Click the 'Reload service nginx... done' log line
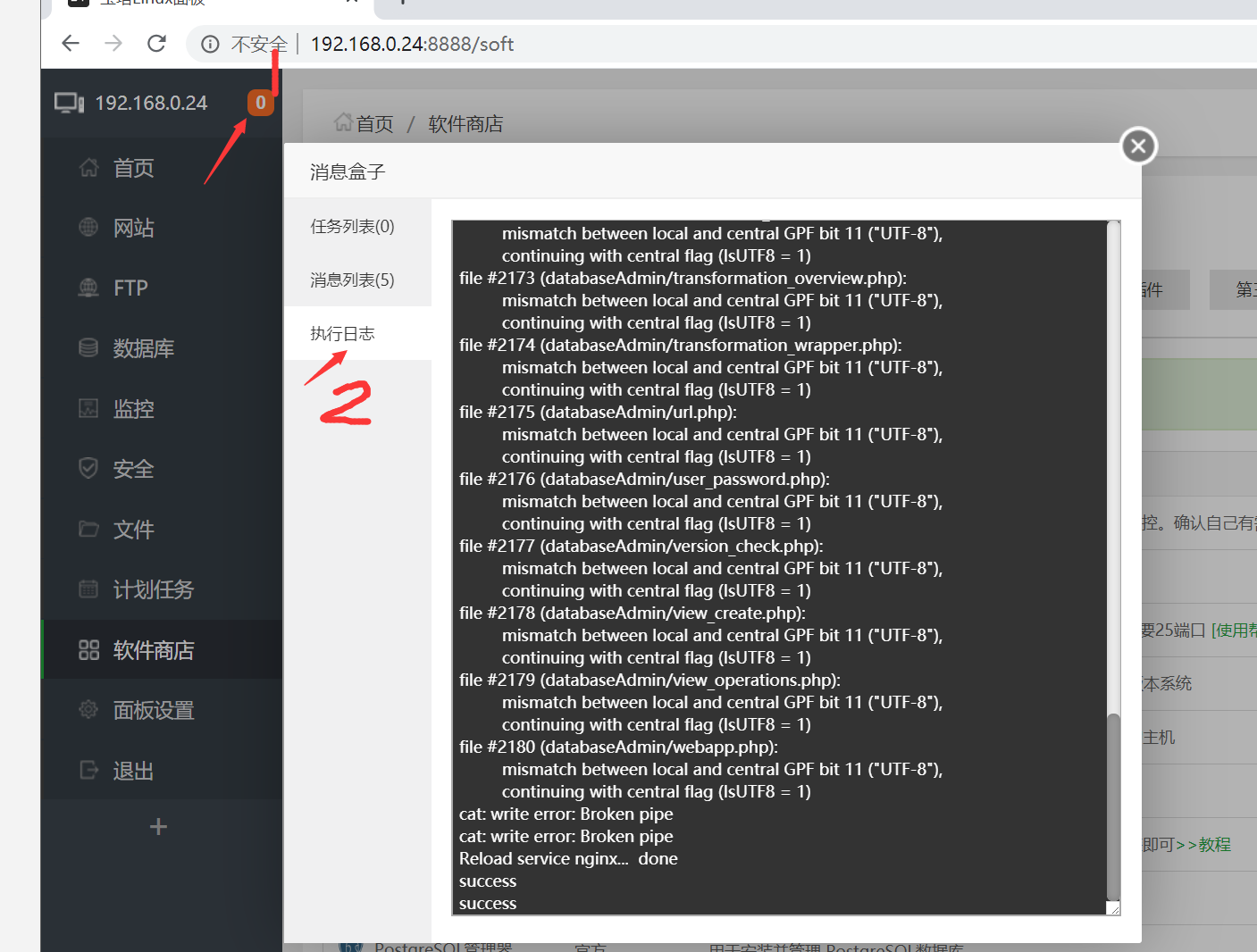The height and width of the screenshot is (952, 1257). tap(568, 859)
